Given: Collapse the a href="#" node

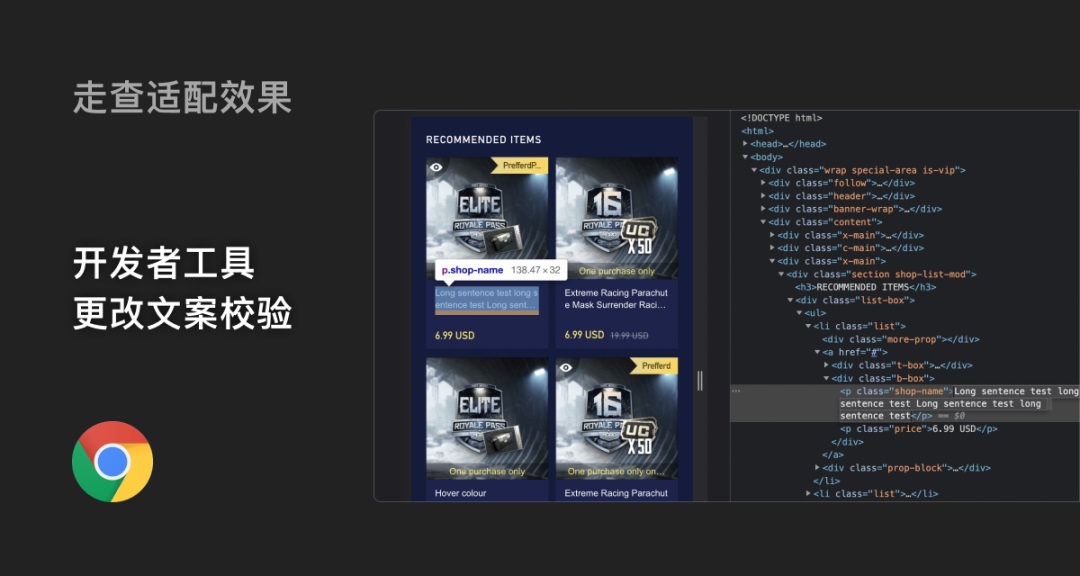Looking at the screenshot, I should coord(817,352).
